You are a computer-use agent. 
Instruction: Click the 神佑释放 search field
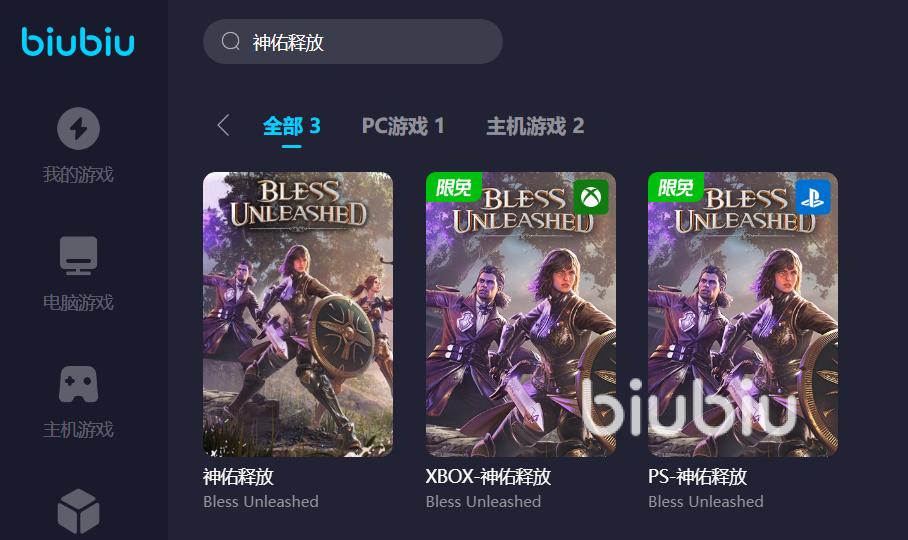click(353, 42)
